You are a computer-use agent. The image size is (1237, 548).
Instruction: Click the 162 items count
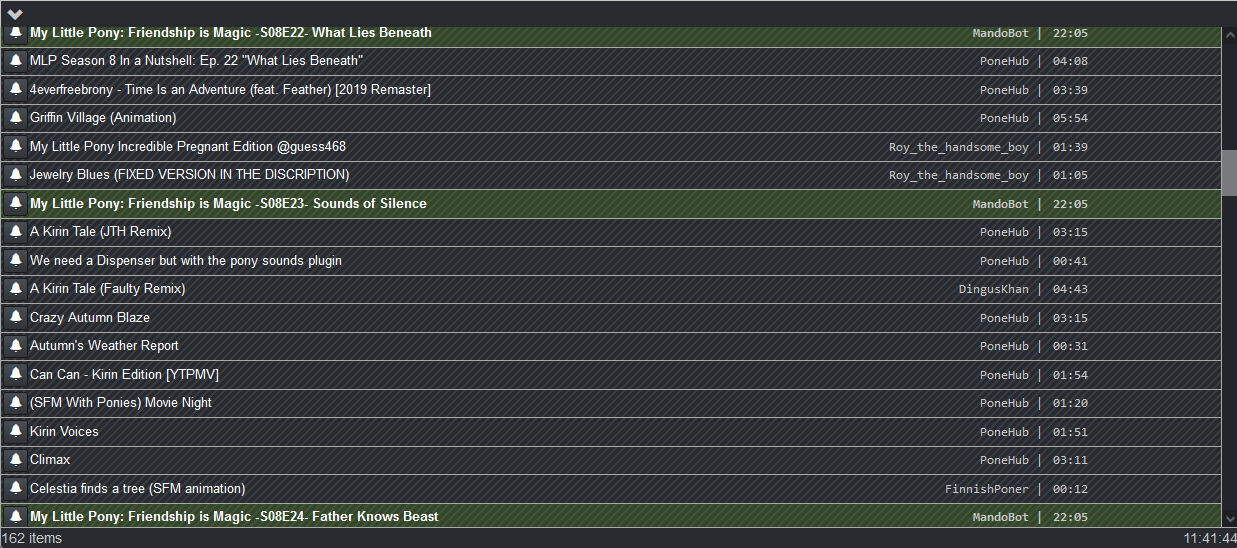(32, 538)
